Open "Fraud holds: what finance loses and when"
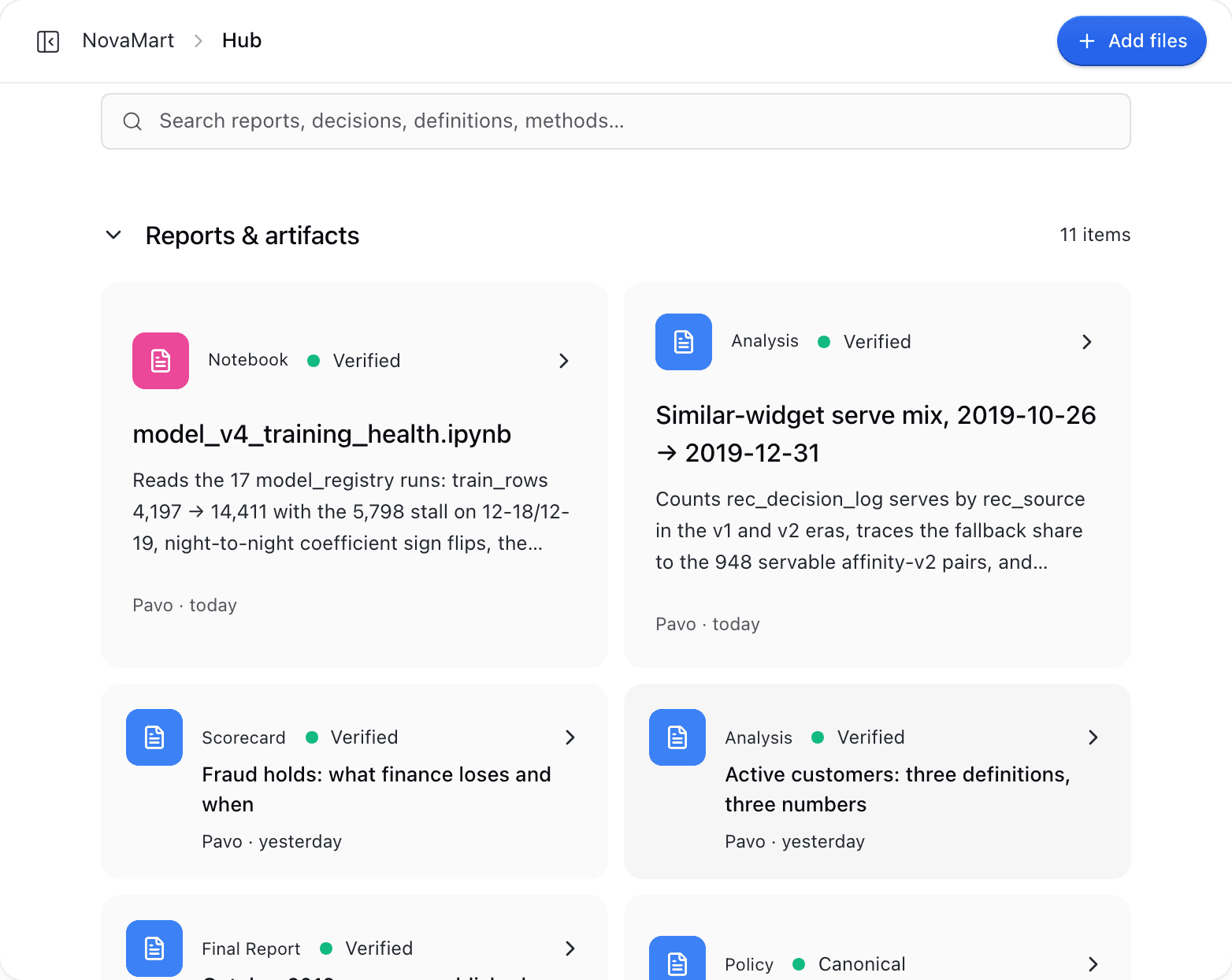 tap(377, 789)
